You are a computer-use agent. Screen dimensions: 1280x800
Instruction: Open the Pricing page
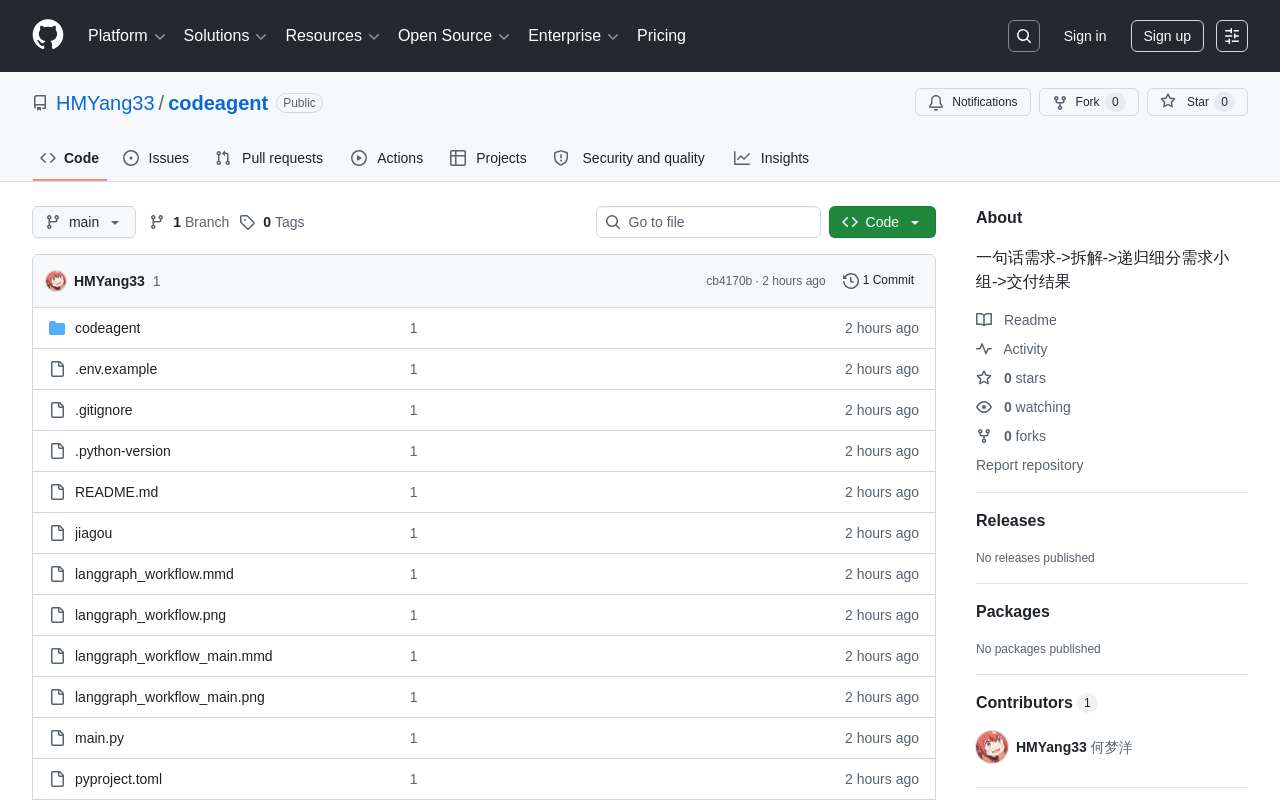click(x=661, y=36)
